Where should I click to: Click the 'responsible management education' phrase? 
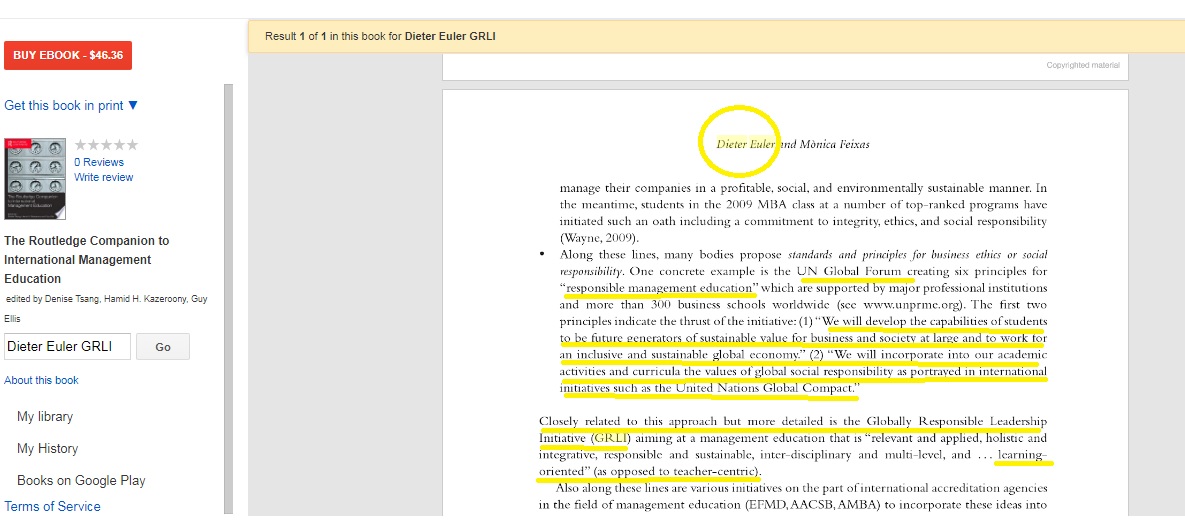(x=660, y=288)
